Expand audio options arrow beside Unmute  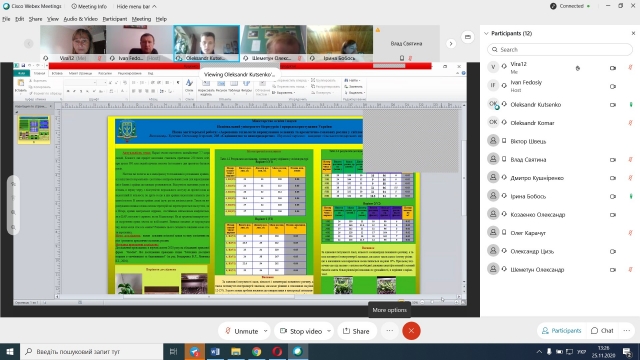tap(265, 331)
